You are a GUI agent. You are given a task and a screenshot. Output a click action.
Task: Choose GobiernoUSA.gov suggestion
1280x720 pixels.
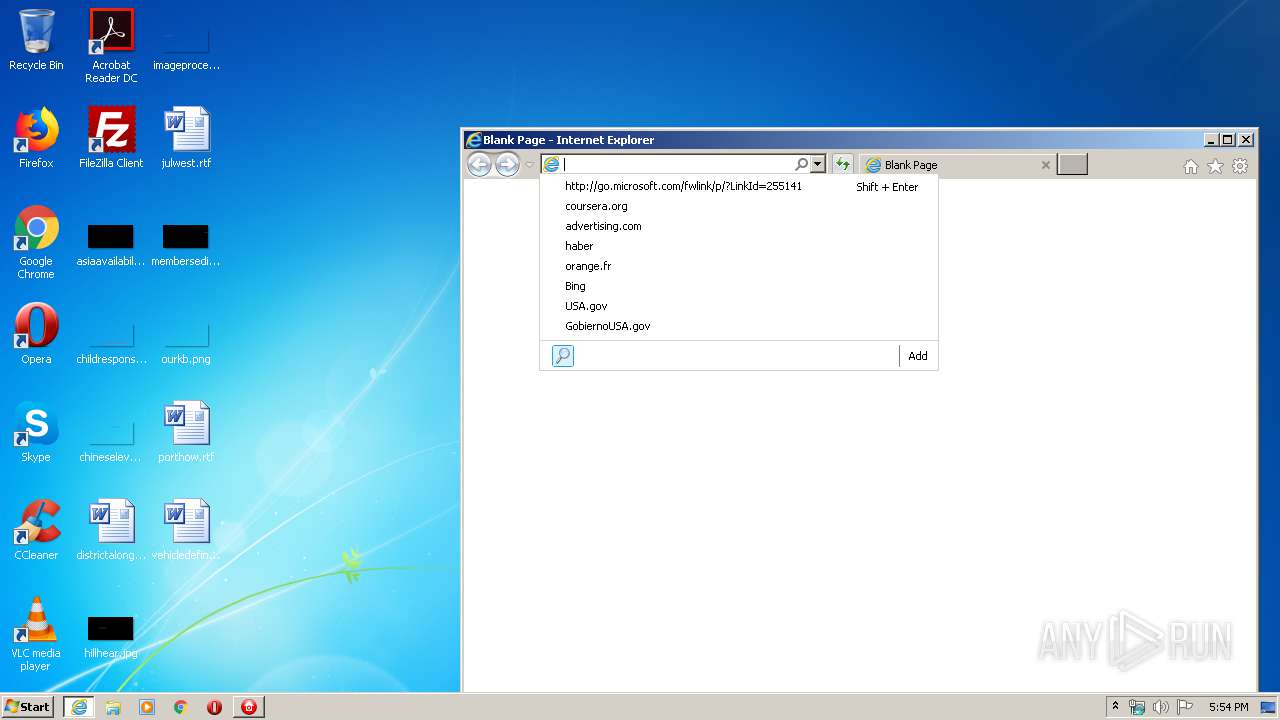(739, 326)
